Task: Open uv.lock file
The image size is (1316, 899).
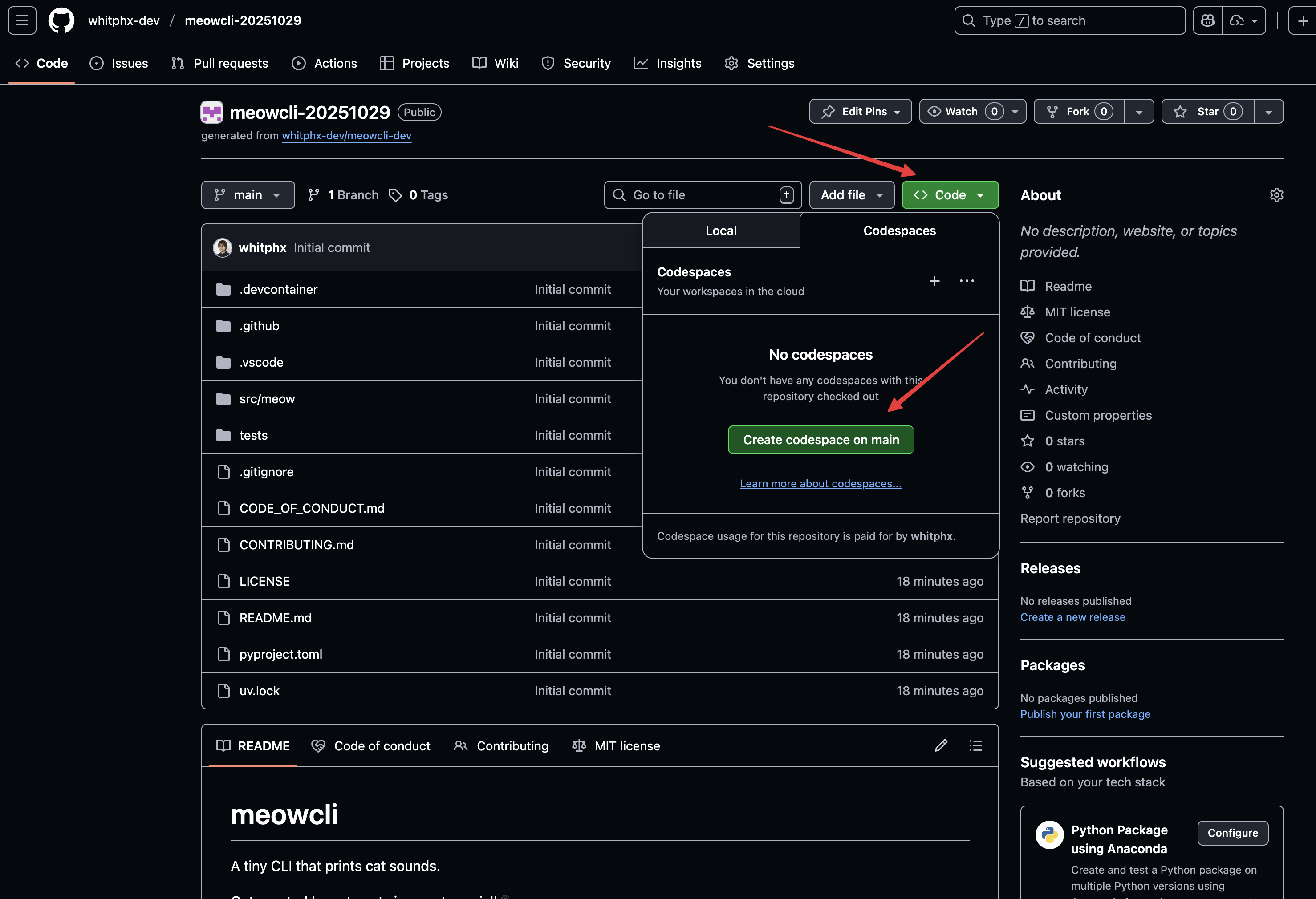Action: tap(260, 691)
